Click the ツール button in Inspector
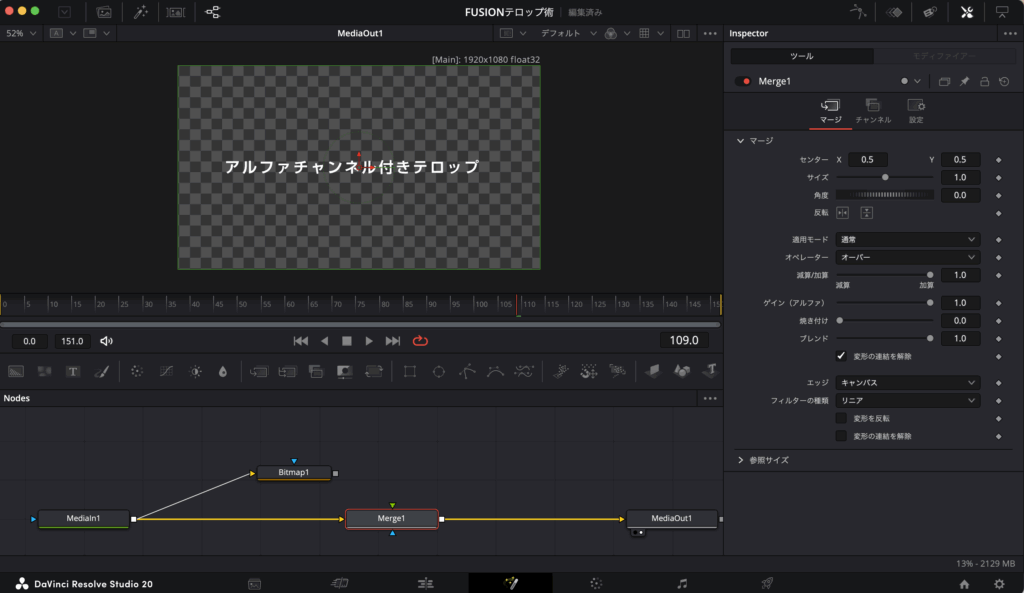 coord(801,56)
